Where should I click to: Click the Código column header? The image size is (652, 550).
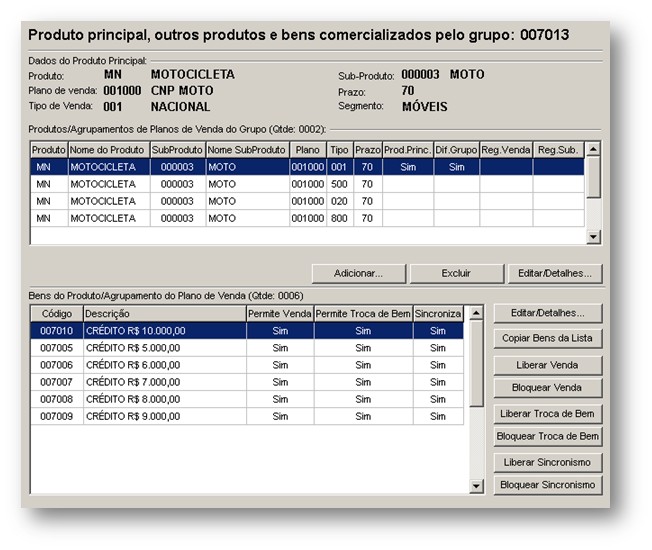[x=57, y=314]
